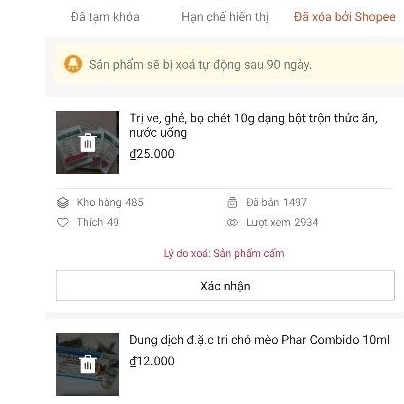Click the sold bag icon beside "Đã bán"
The width and height of the screenshot is (404, 404).
point(232,202)
